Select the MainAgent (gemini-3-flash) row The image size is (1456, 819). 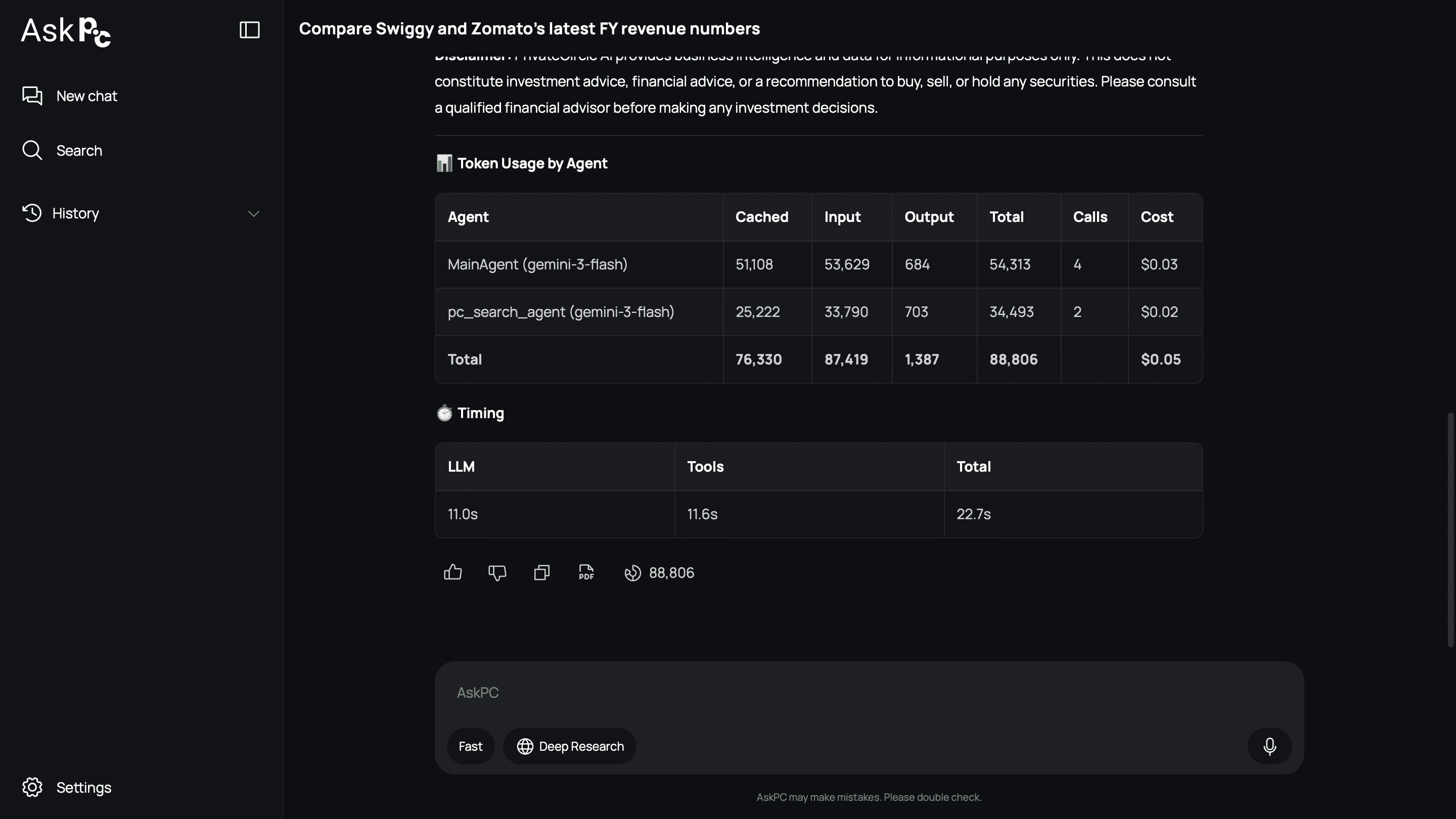click(x=818, y=264)
